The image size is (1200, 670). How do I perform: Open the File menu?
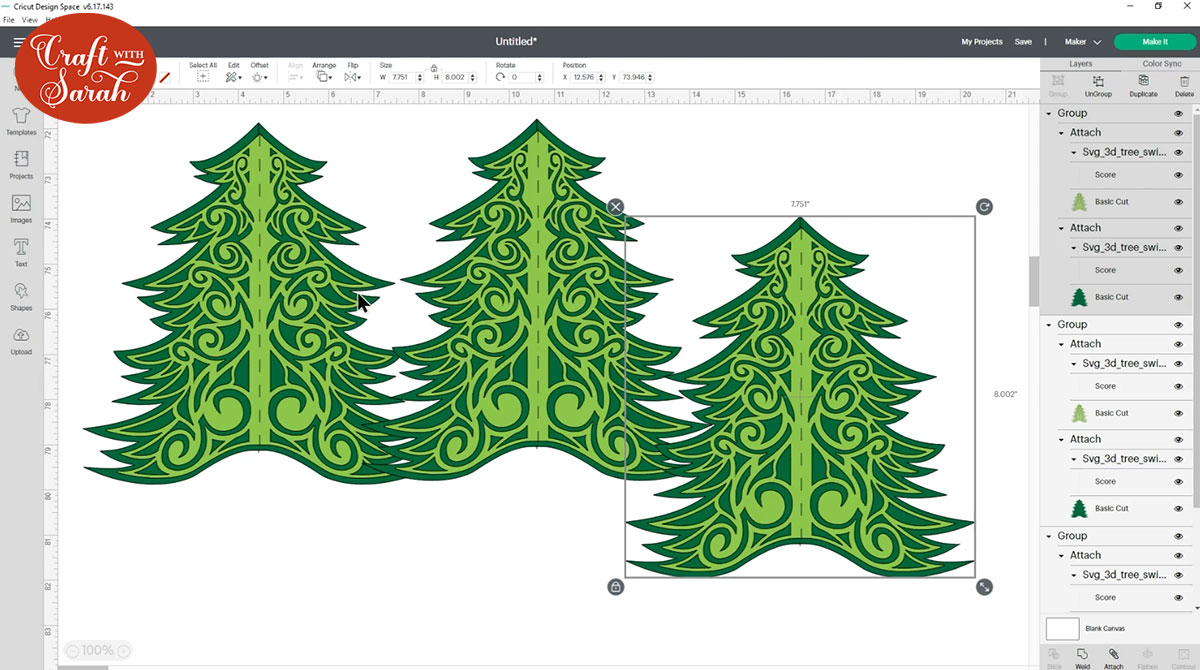(x=8, y=19)
